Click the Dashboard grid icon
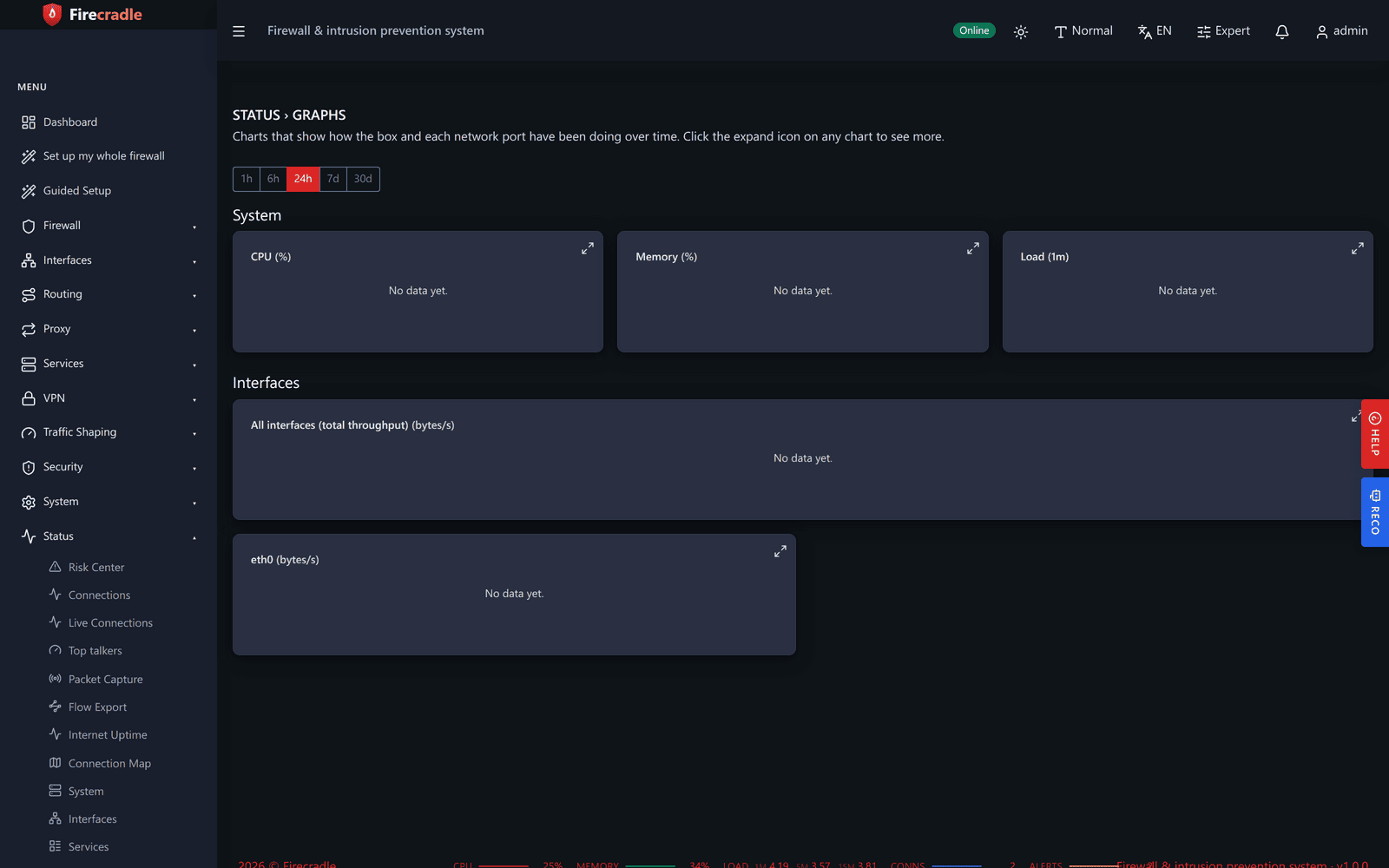This screenshot has width=1389, height=868. pos(29,122)
